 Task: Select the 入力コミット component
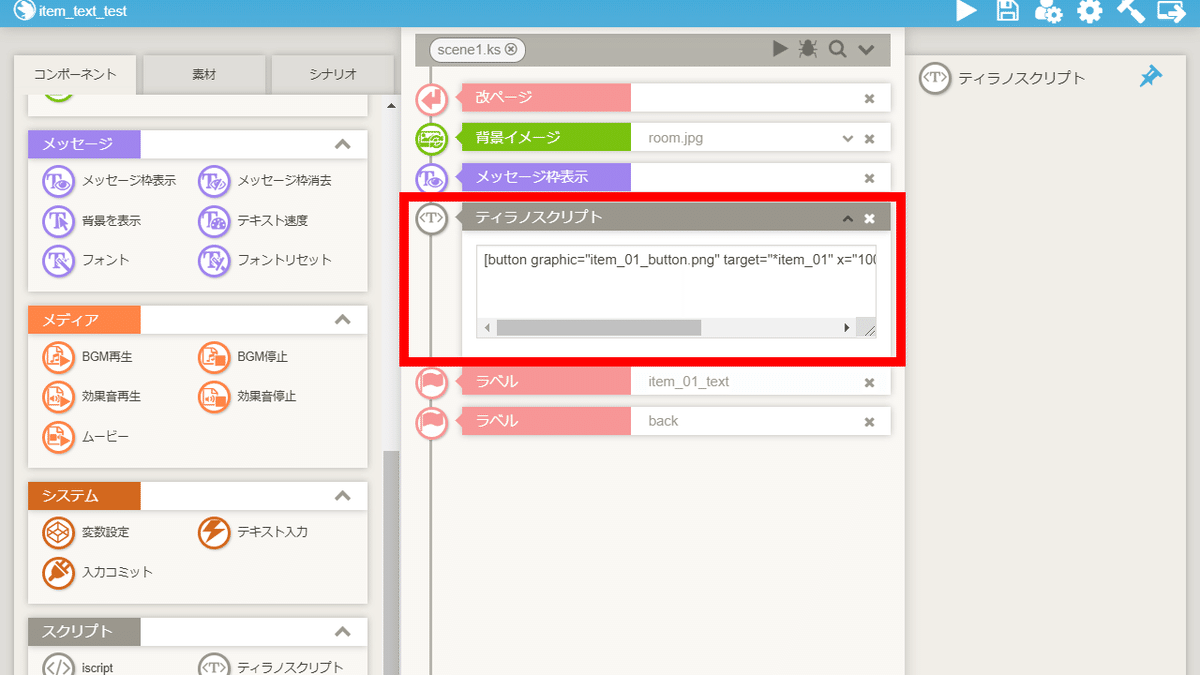(x=98, y=573)
